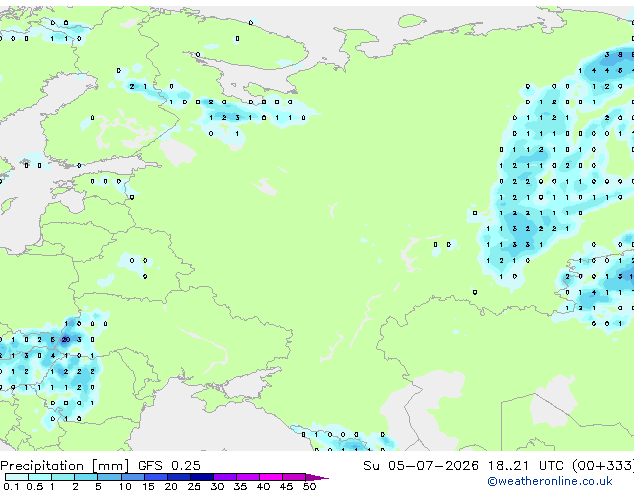Click the 25–30 mm legend color swatch
Screen dimensions: 634x490
201,477
